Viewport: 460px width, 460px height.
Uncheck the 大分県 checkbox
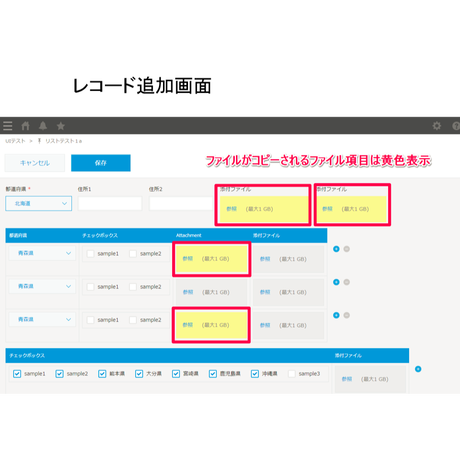pyautogui.click(x=139, y=374)
